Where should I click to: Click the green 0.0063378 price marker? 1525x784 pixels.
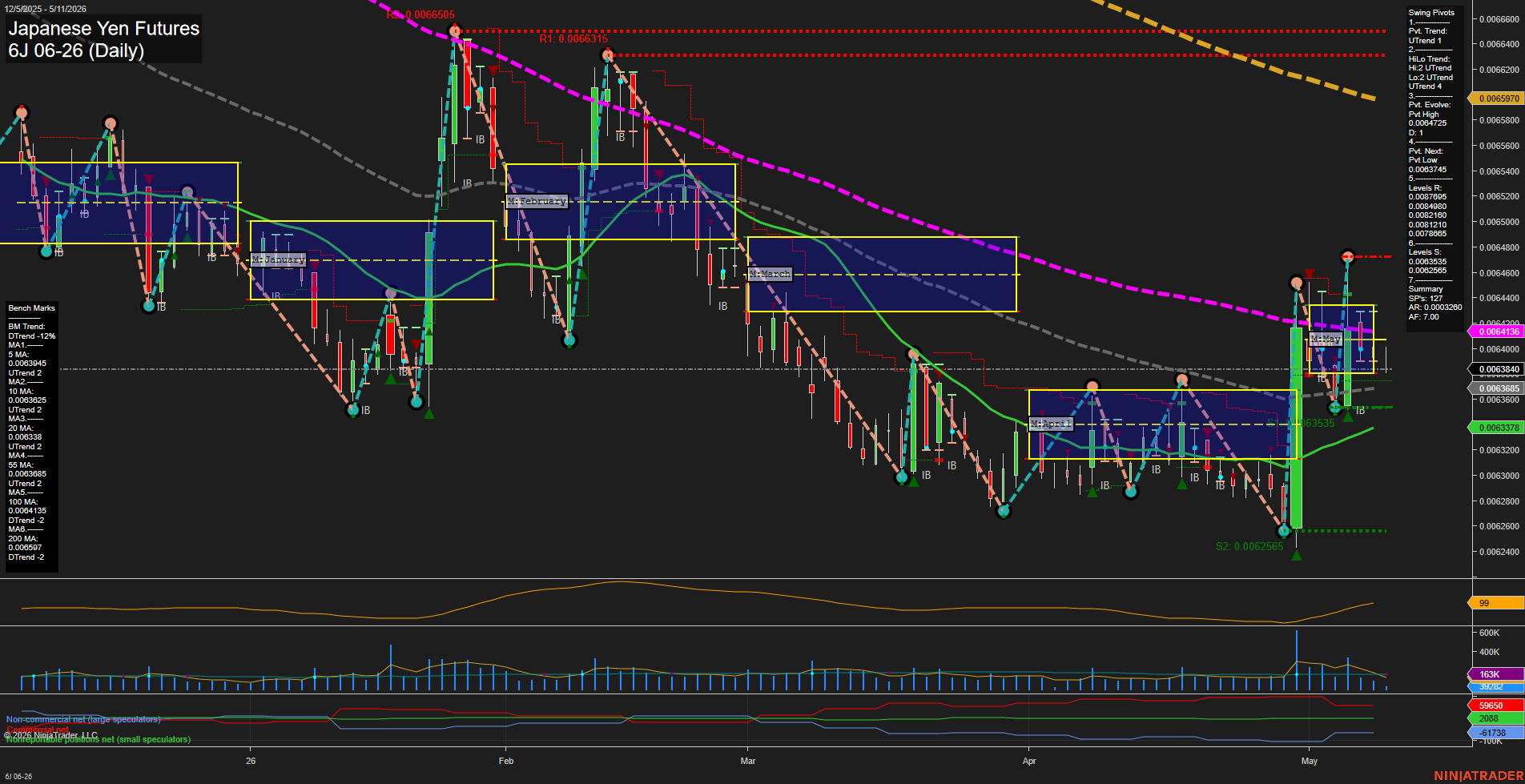point(1498,428)
